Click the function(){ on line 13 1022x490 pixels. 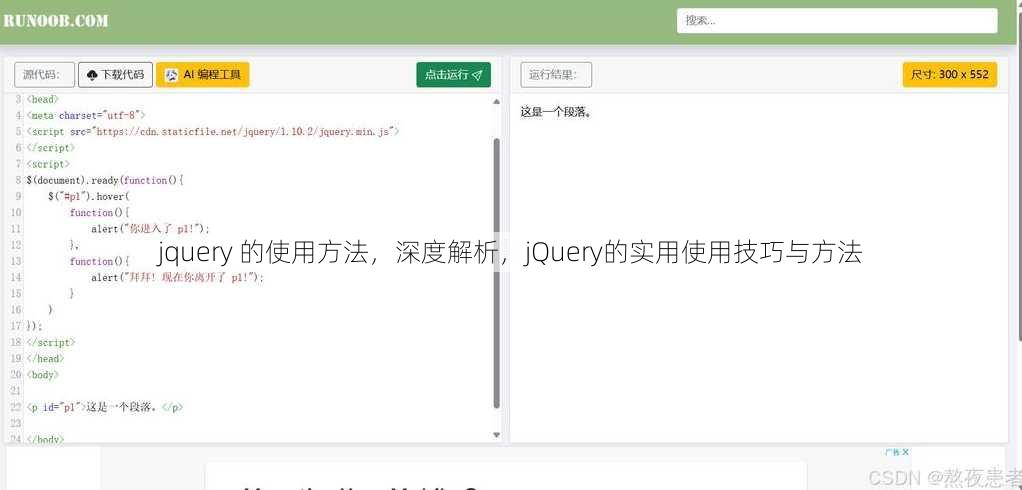[100, 261]
